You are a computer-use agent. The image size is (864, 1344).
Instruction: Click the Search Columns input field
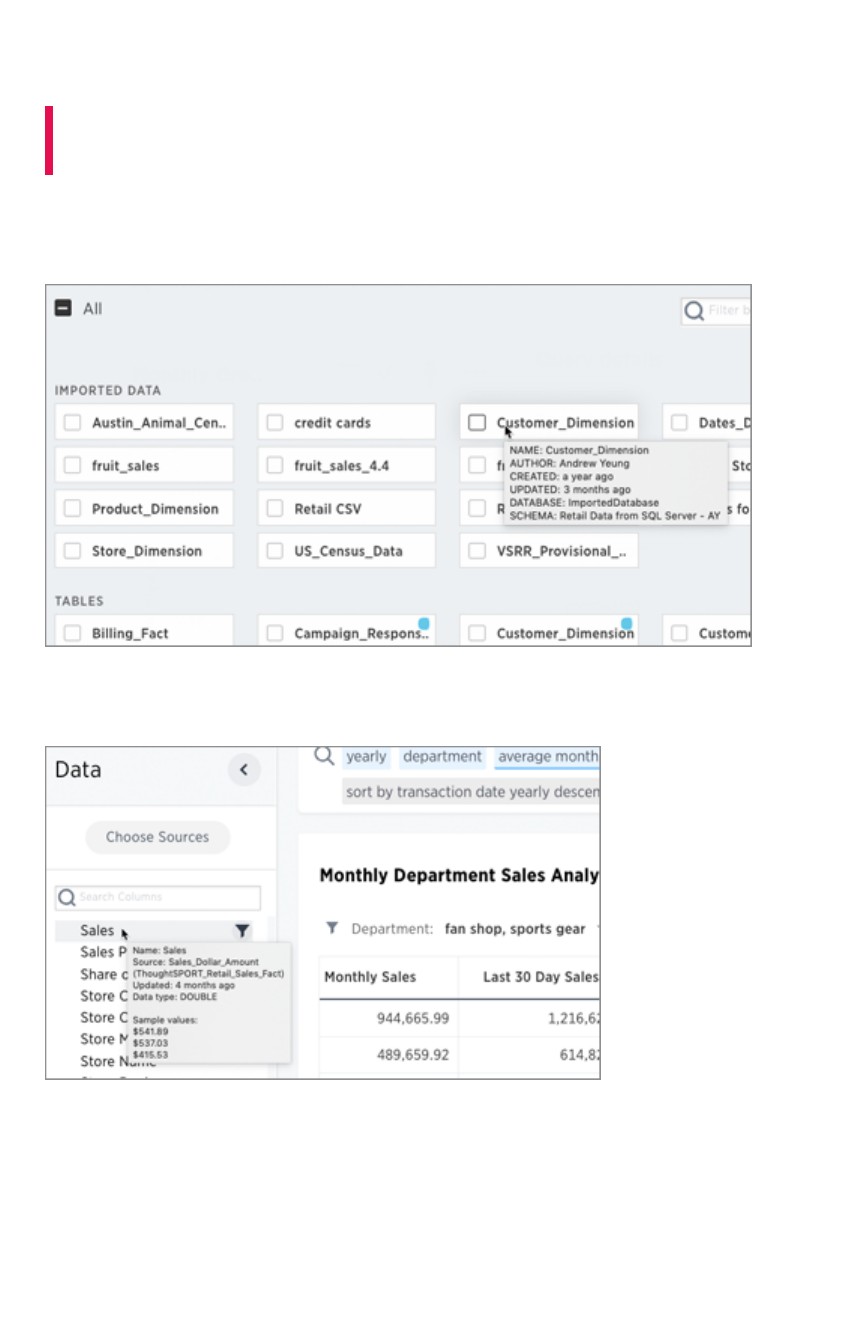tap(158, 897)
